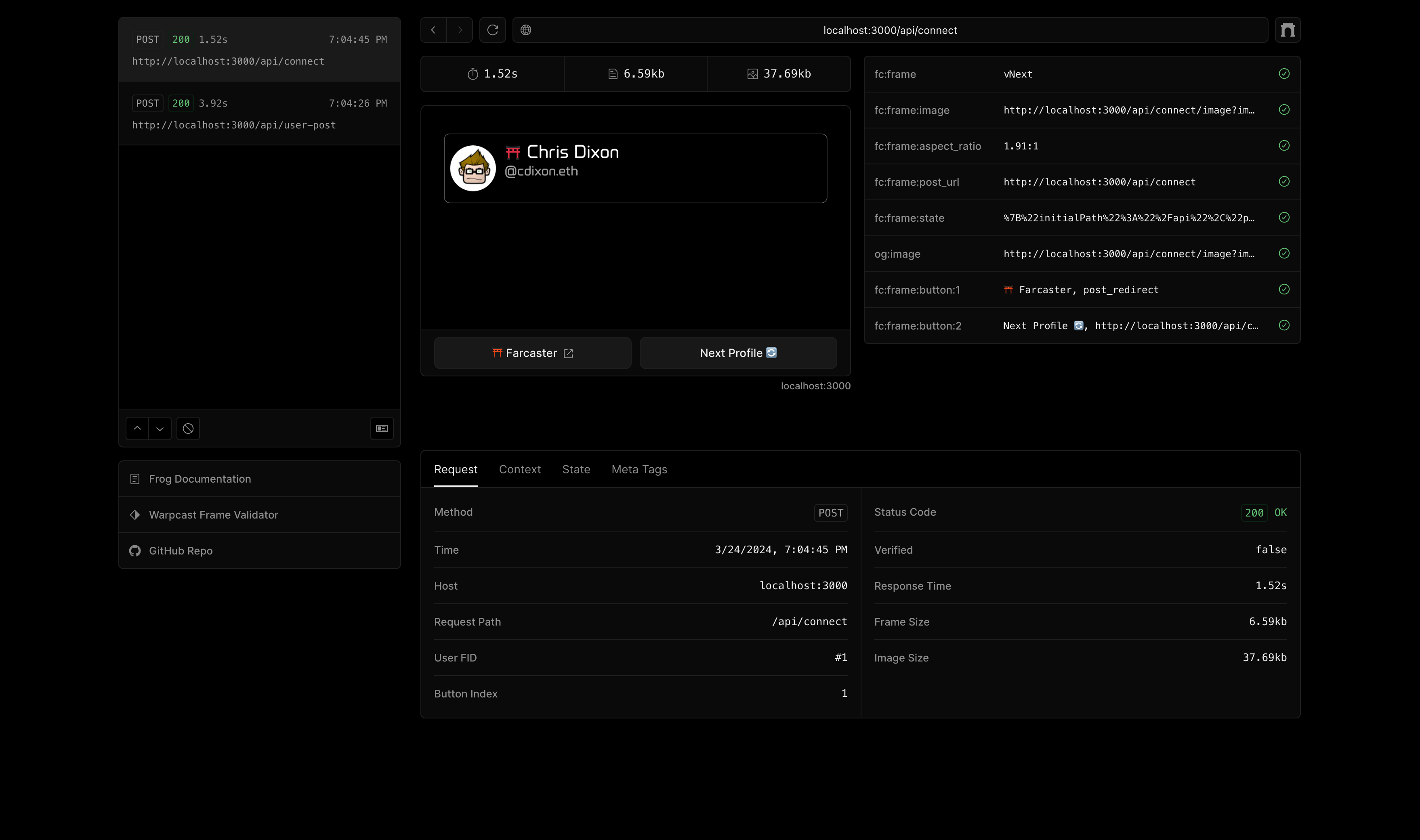
Task: Click the Verified false value
Action: pyautogui.click(x=1271, y=550)
